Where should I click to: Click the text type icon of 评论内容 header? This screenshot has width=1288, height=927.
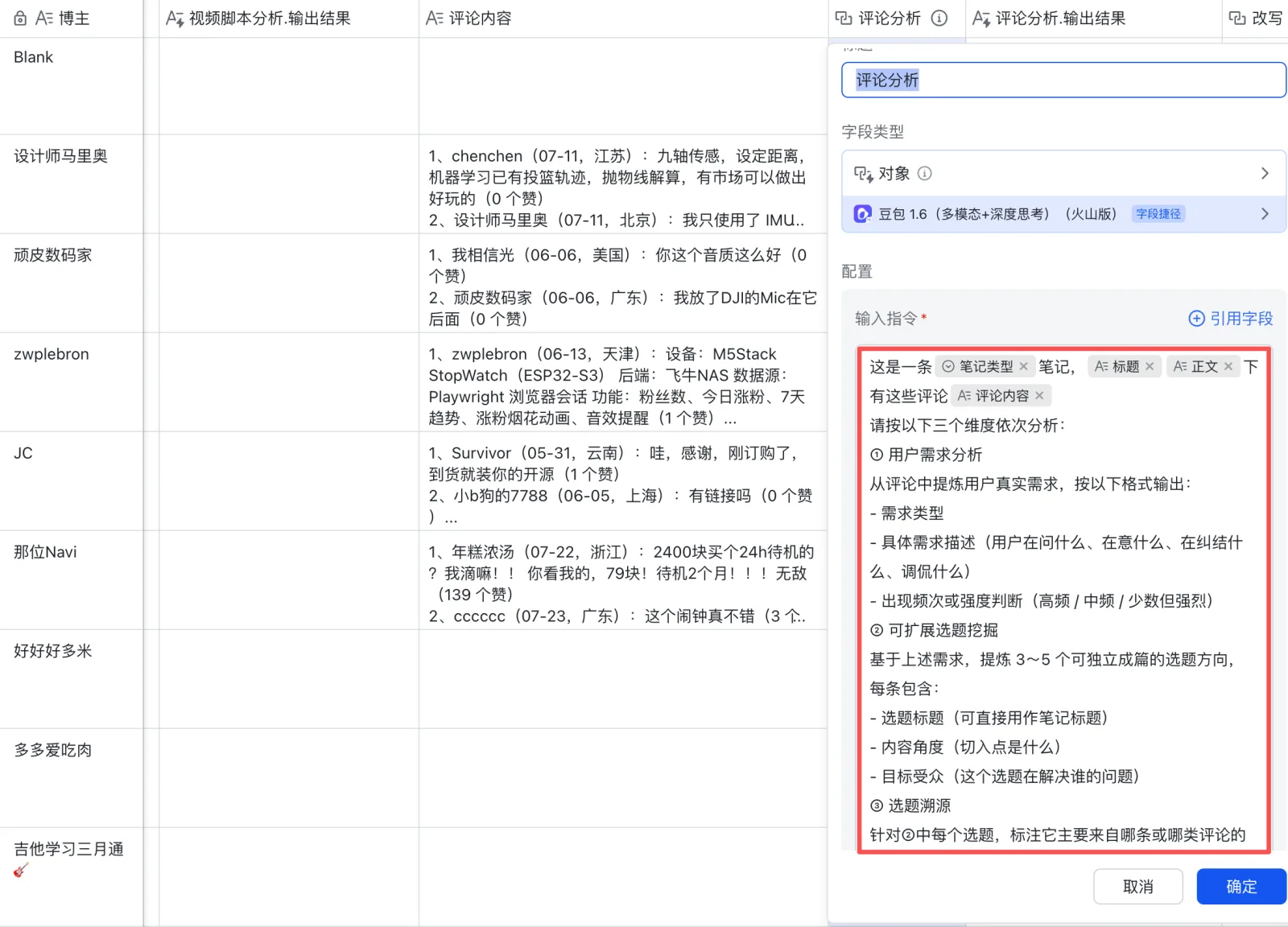[435, 19]
